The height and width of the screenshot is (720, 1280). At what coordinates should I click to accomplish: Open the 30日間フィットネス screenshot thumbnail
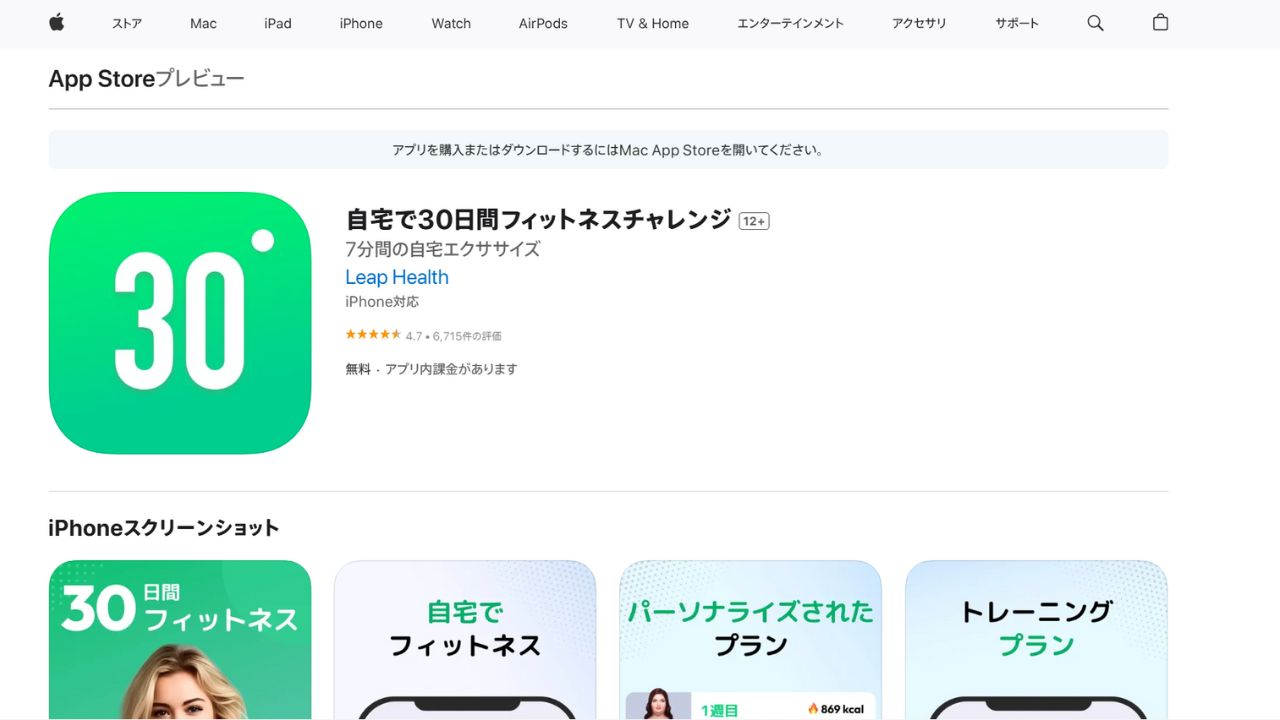pyautogui.click(x=180, y=640)
